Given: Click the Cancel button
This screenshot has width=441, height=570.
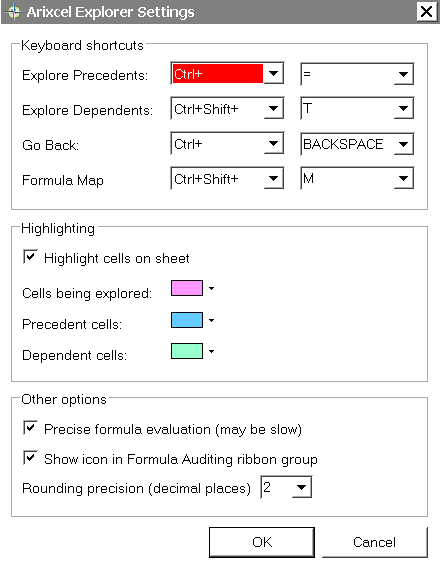Looking at the screenshot, I should pos(374,542).
